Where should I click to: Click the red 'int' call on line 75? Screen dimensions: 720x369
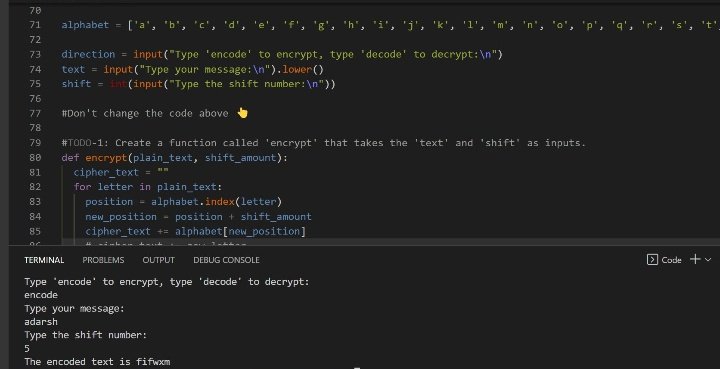pos(118,84)
